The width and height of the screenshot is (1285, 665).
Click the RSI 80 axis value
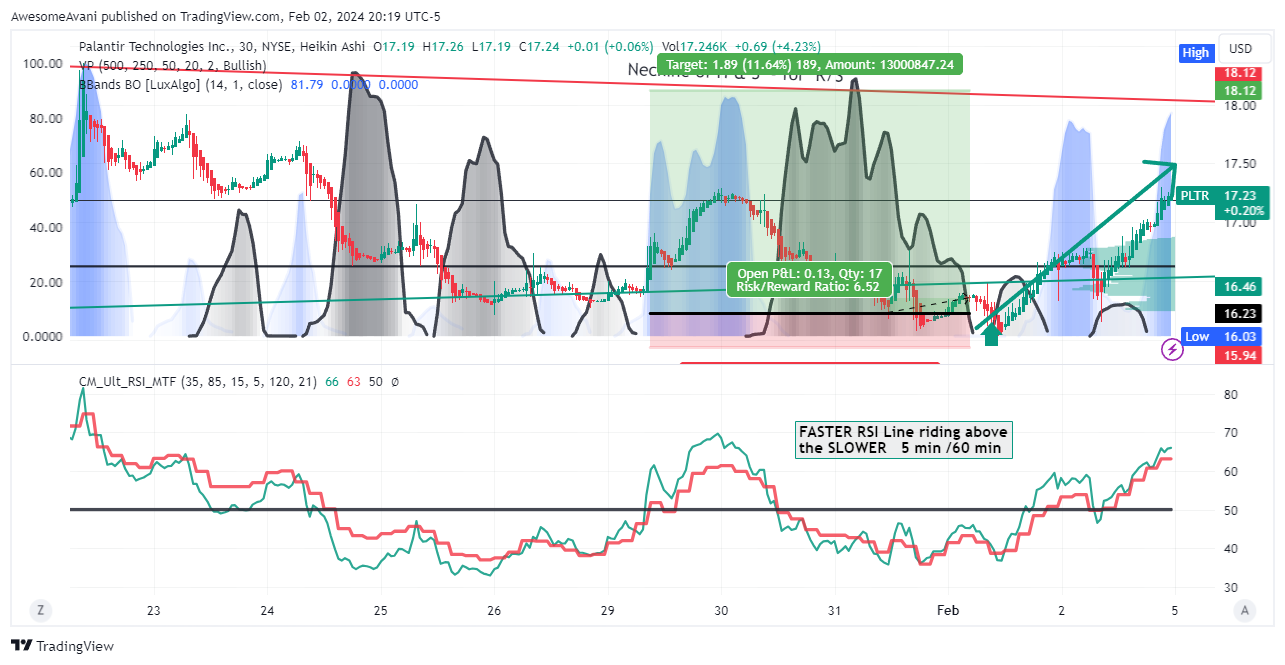[1230, 395]
